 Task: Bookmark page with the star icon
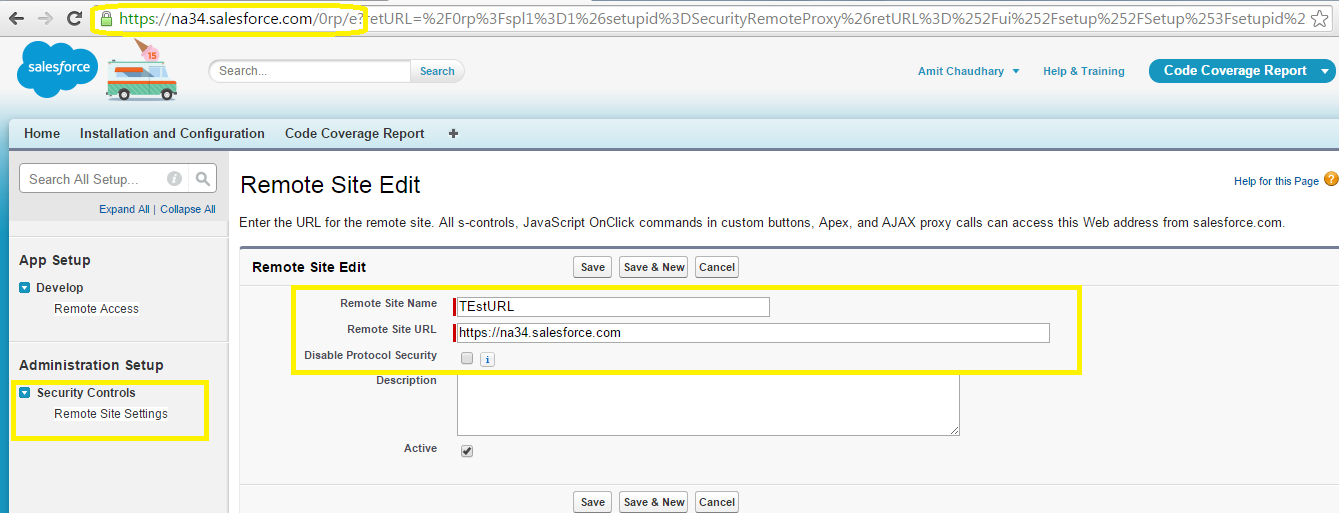tap(1322, 18)
